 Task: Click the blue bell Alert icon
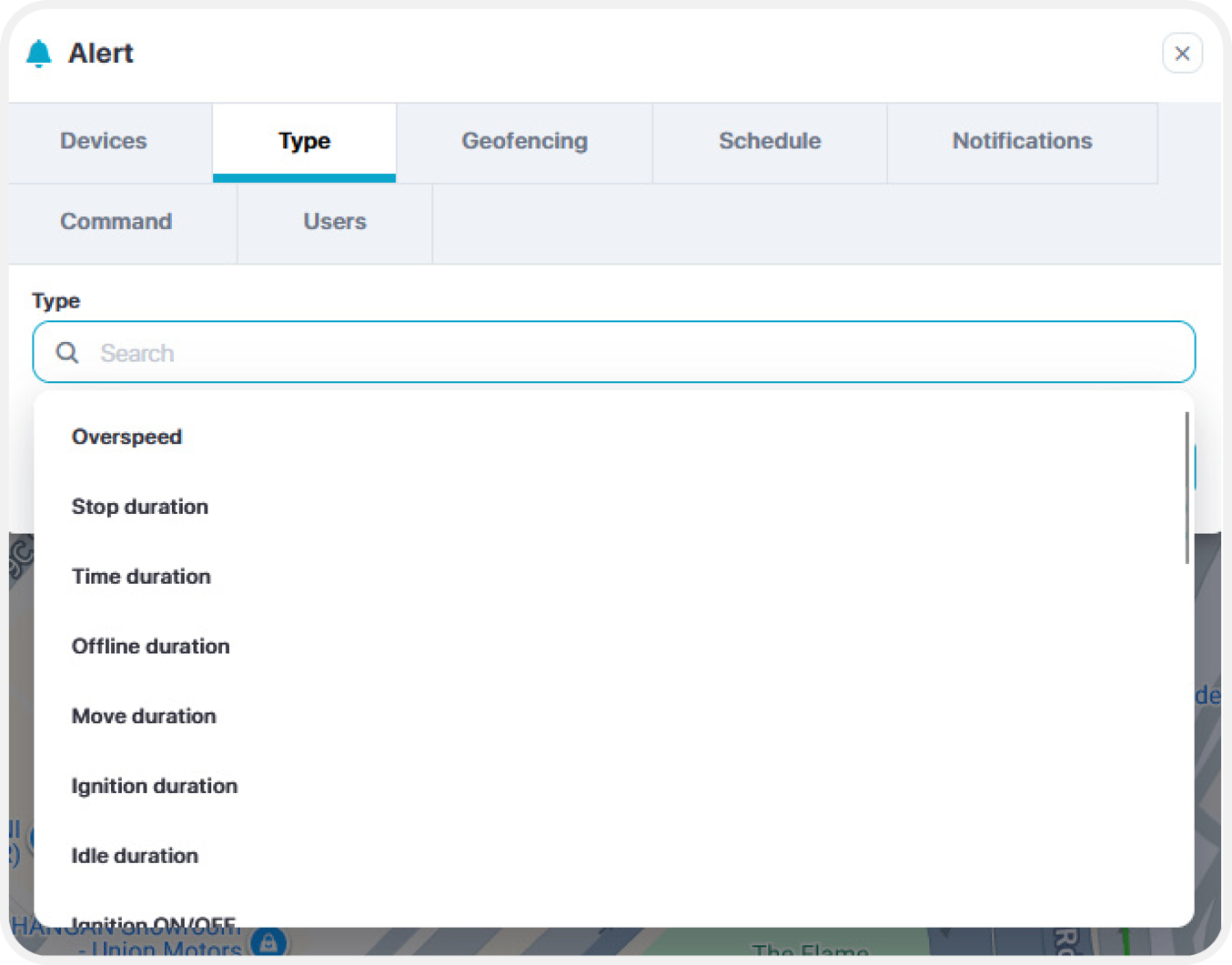39,54
